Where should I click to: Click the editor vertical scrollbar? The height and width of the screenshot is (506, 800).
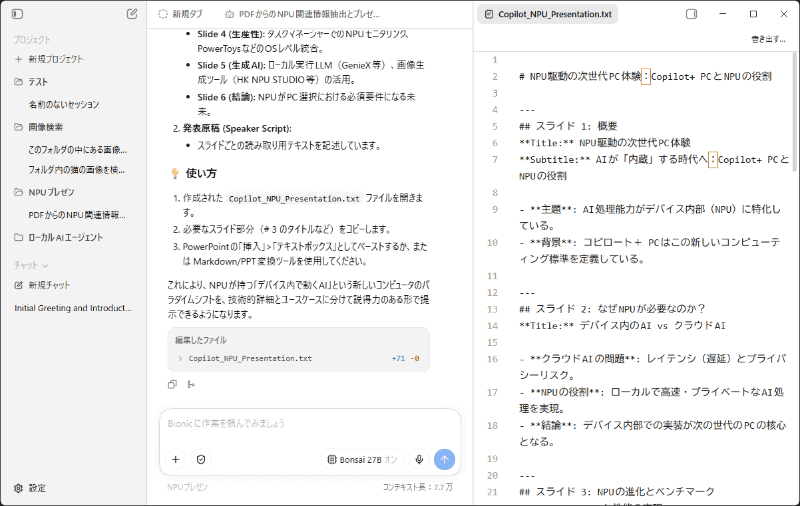coord(795,112)
